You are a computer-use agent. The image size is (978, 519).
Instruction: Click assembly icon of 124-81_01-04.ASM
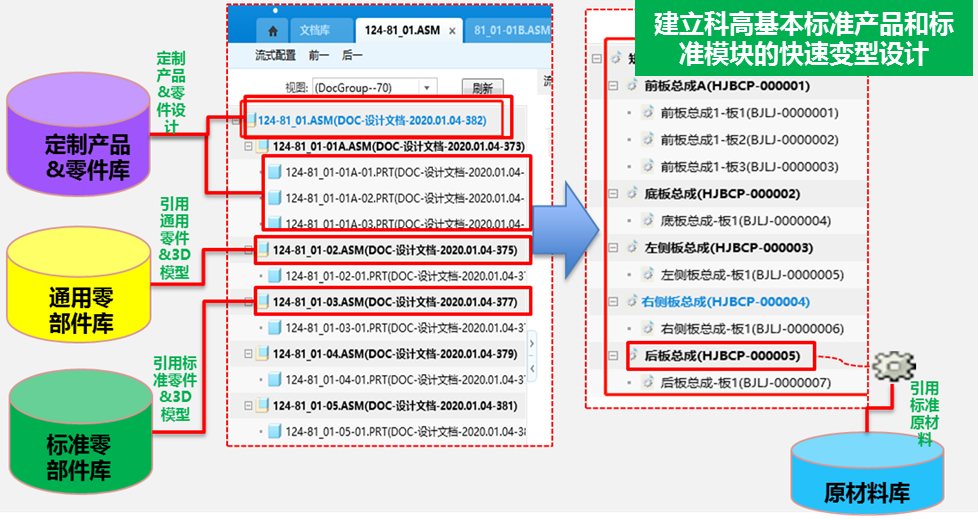pos(263,354)
